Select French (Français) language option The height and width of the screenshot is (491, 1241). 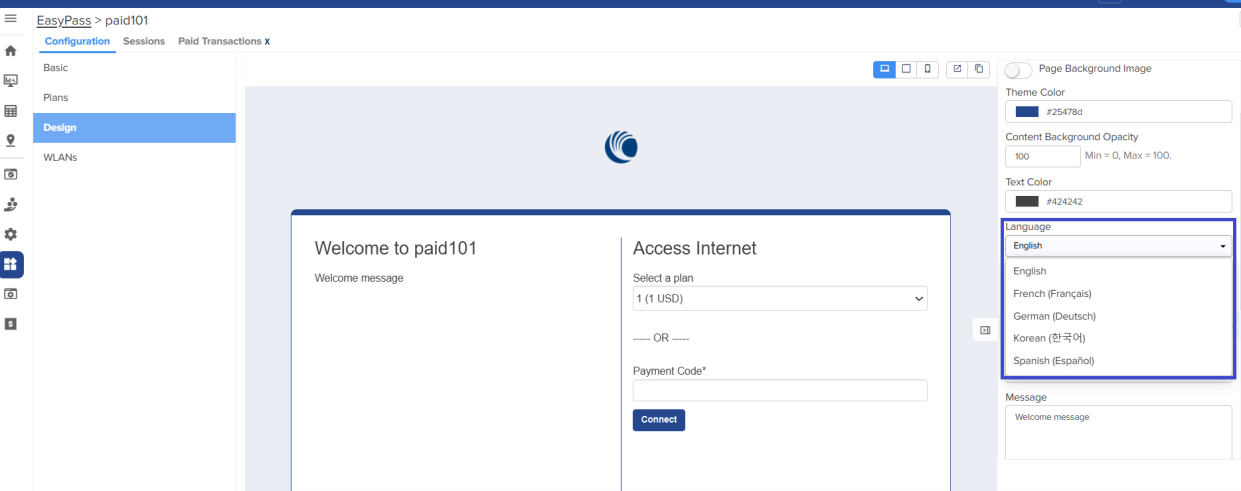click(x=1052, y=294)
